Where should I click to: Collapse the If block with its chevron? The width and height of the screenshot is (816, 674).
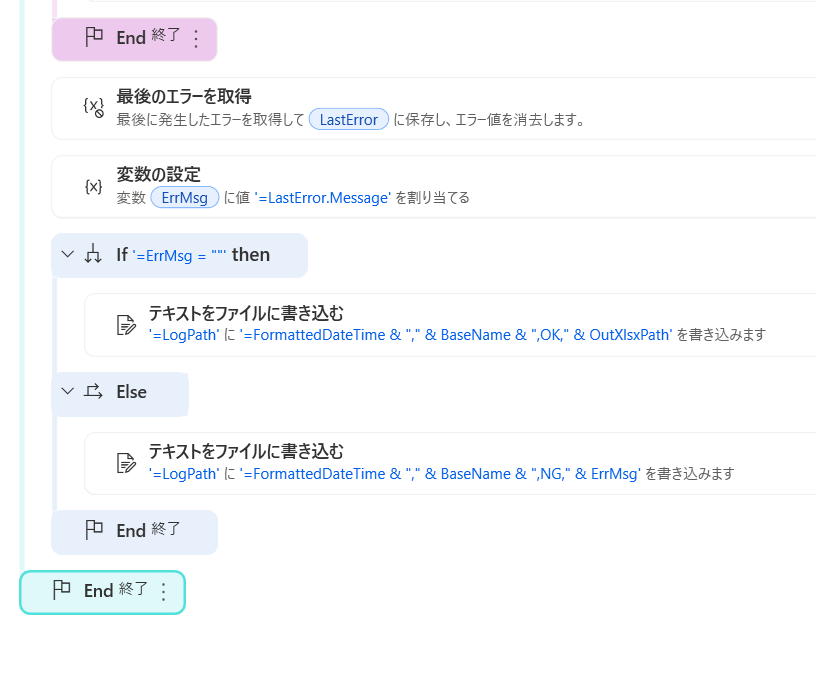pos(67,255)
